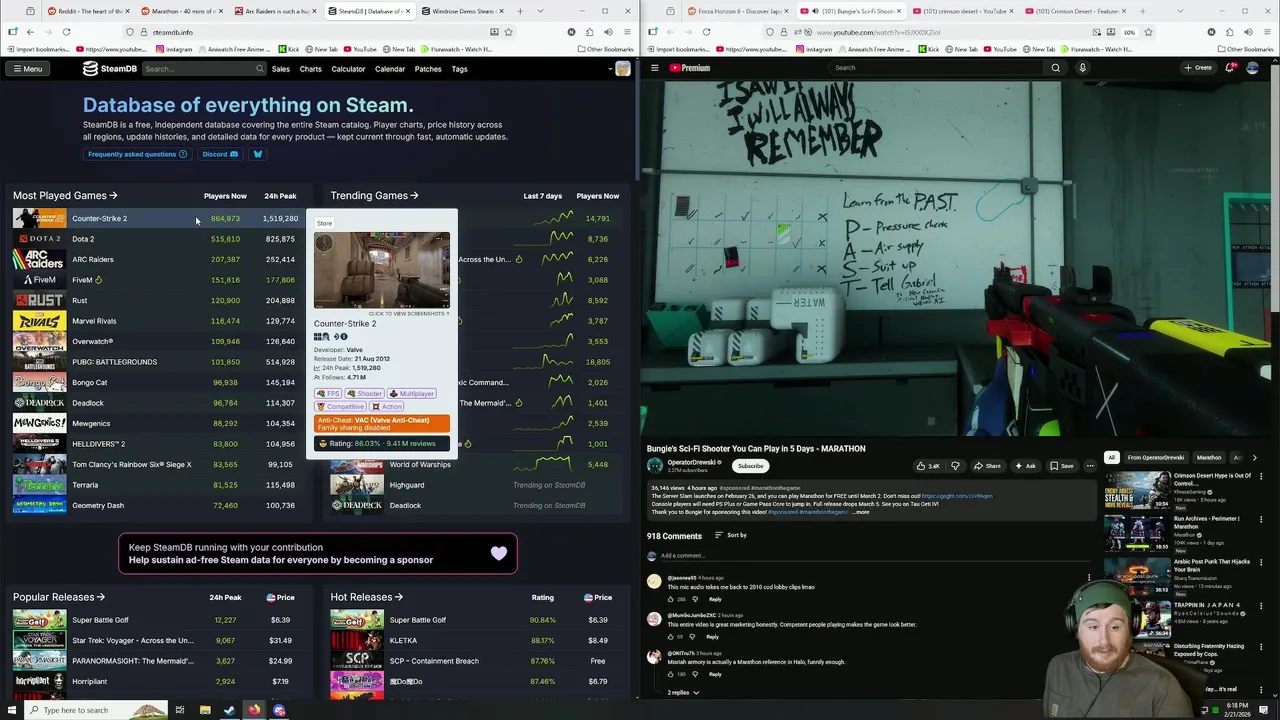Viewport: 1280px width, 720px height.
Task: Click Super Battle Golf in Popular Releases
Action: click(100, 620)
